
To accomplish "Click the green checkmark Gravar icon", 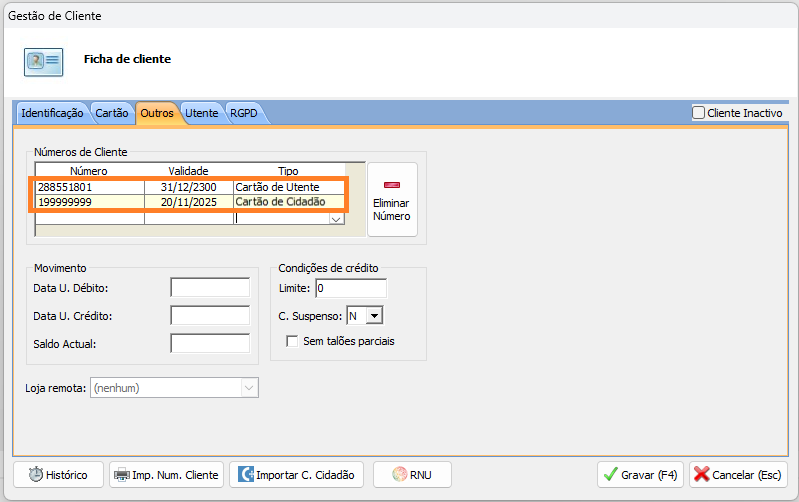I will [611, 475].
